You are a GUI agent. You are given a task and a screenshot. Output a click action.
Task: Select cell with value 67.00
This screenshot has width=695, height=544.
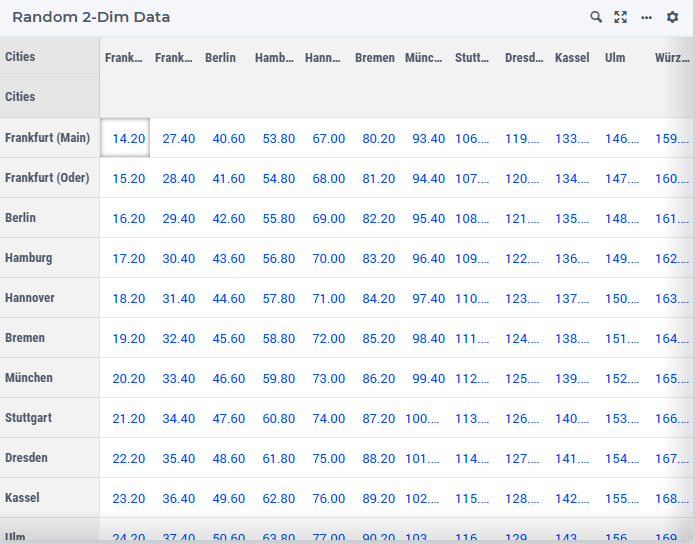tap(325, 138)
